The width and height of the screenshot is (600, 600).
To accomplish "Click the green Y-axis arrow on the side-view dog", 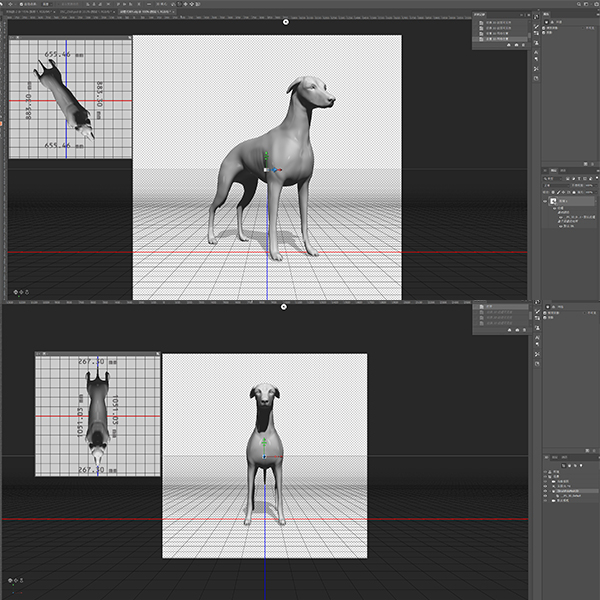I will [266, 159].
